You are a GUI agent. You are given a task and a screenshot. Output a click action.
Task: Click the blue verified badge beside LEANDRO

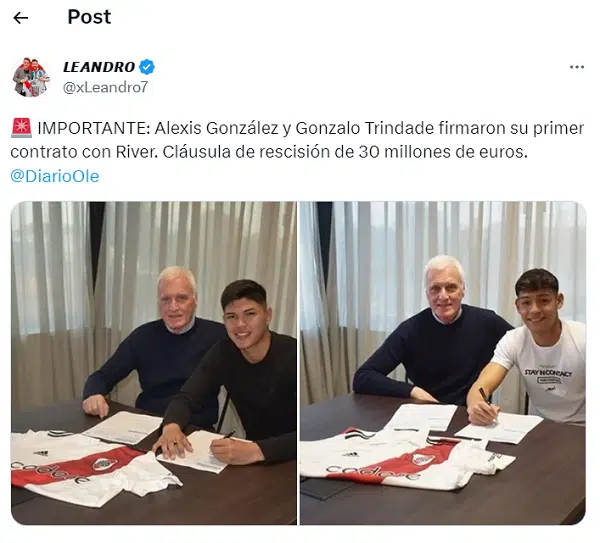(147, 67)
